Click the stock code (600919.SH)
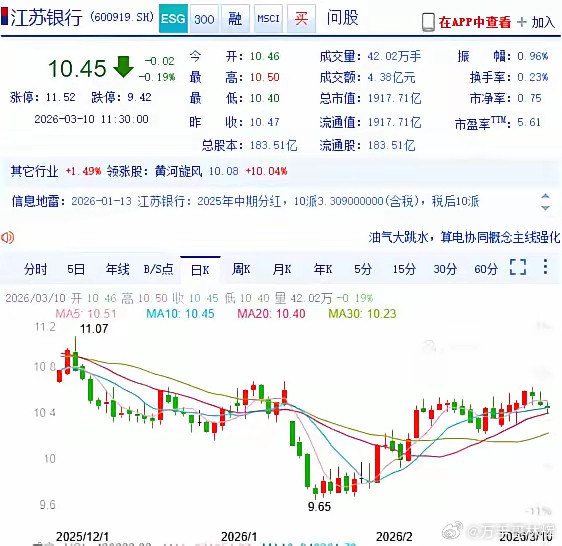562x546 pixels. pos(122,17)
